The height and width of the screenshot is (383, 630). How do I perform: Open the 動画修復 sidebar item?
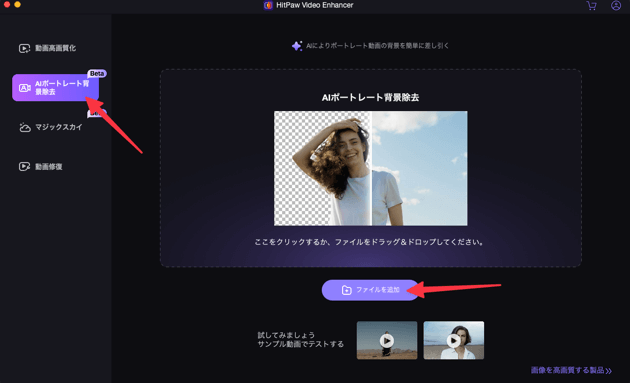click(41, 166)
